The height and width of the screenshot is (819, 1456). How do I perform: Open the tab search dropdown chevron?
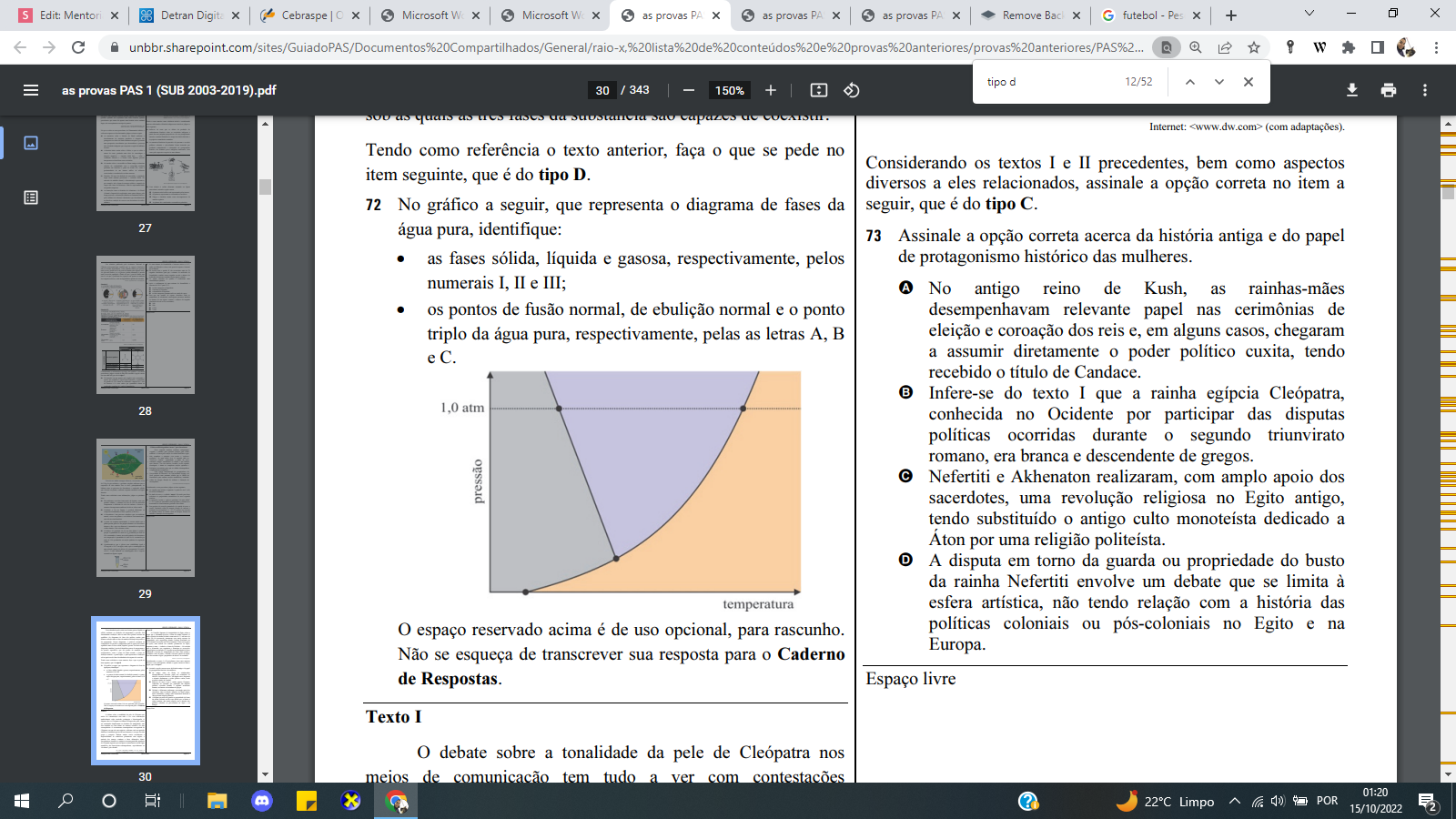(x=1309, y=14)
